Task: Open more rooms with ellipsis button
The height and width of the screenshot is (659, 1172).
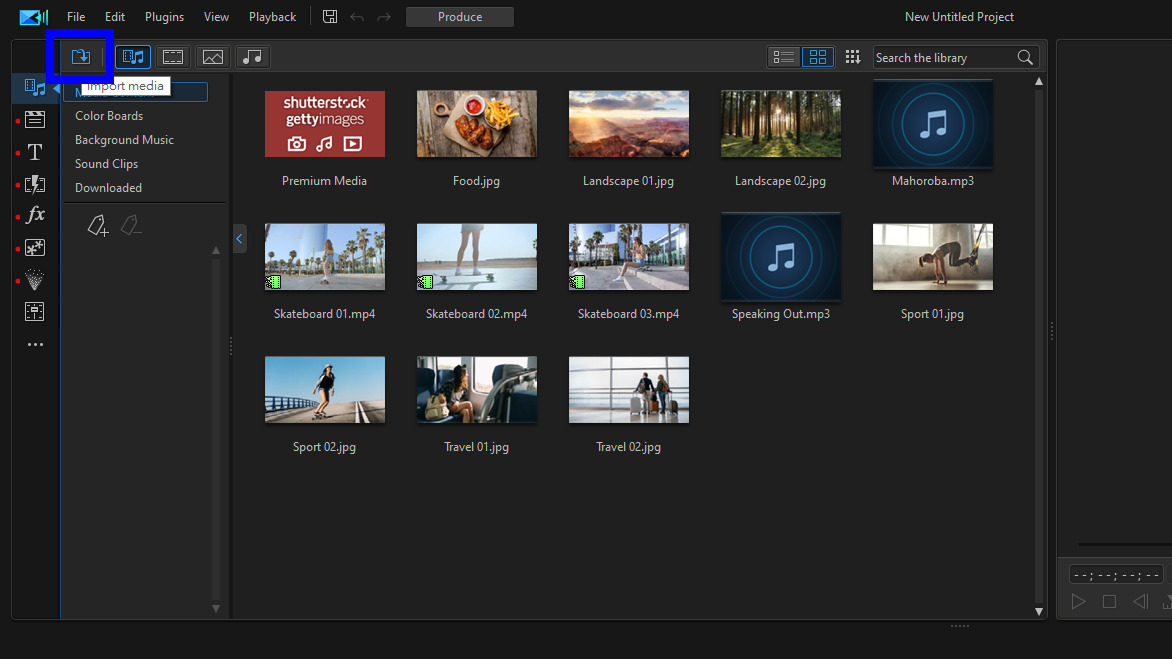Action: [x=34, y=344]
